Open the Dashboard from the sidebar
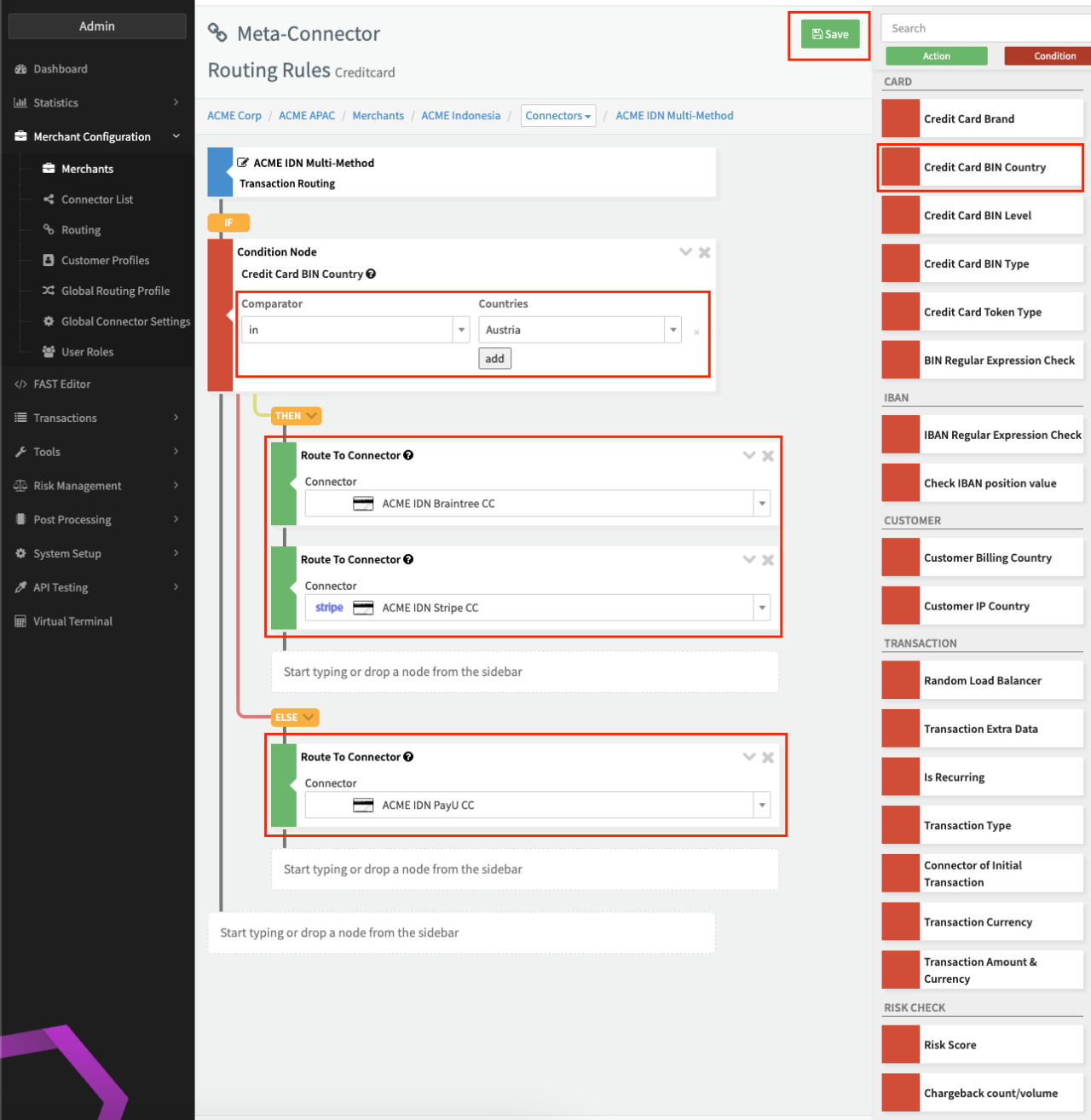This screenshot has width=1091, height=1120. [x=60, y=69]
